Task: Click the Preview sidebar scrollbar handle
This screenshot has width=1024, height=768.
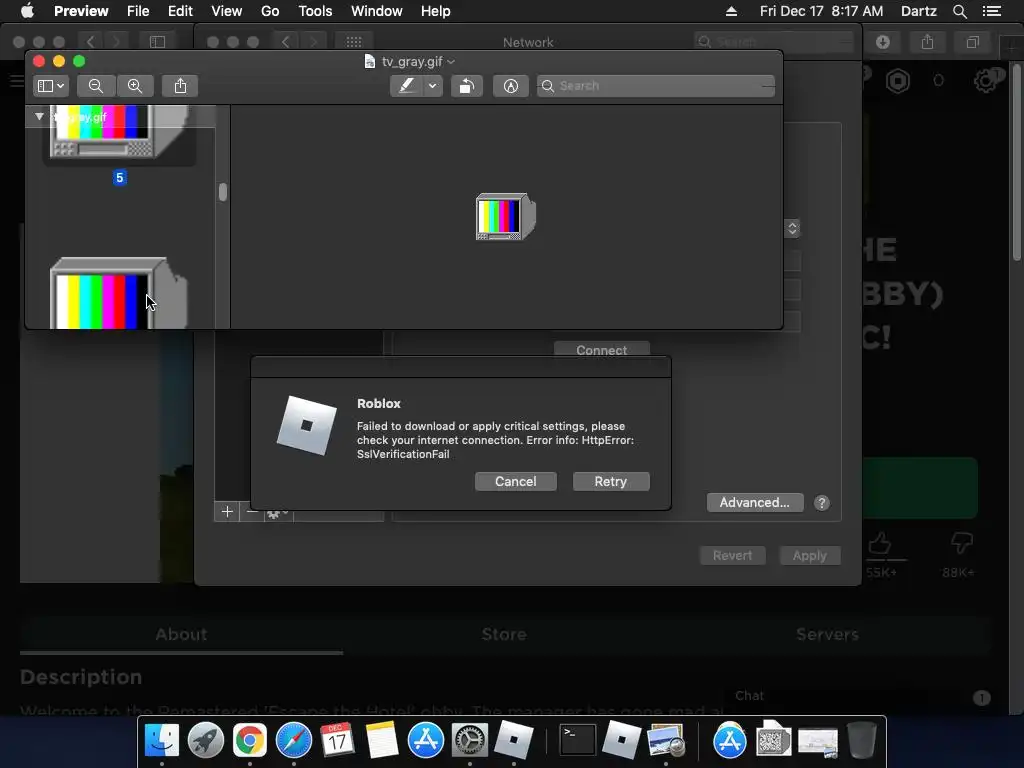Action: [x=223, y=192]
